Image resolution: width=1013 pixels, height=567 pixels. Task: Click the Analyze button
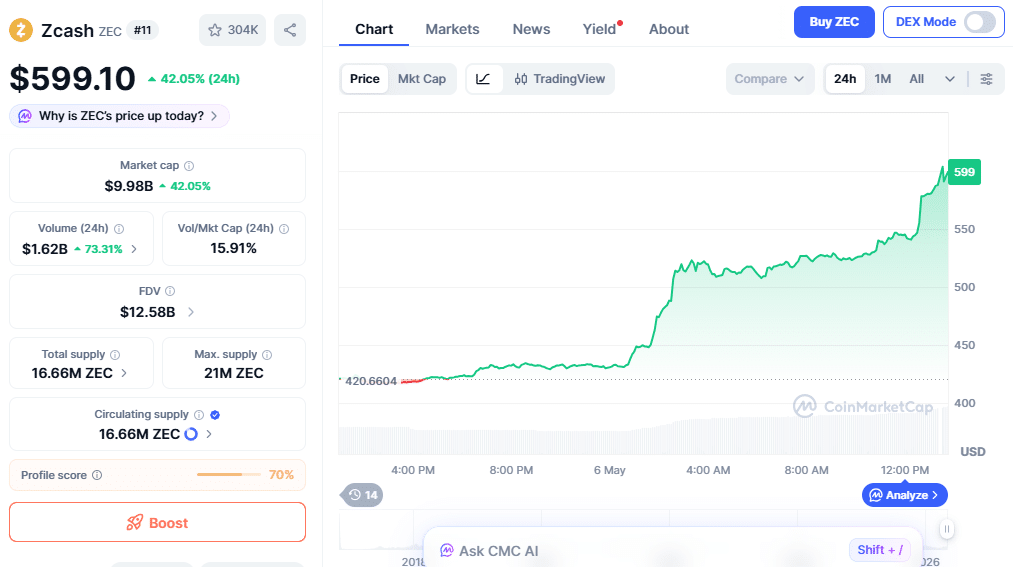coord(904,495)
